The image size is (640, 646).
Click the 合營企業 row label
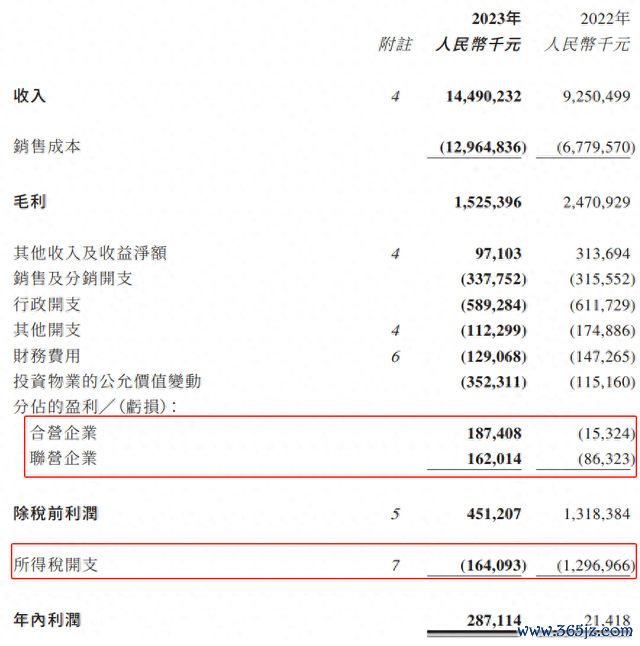coord(63,433)
